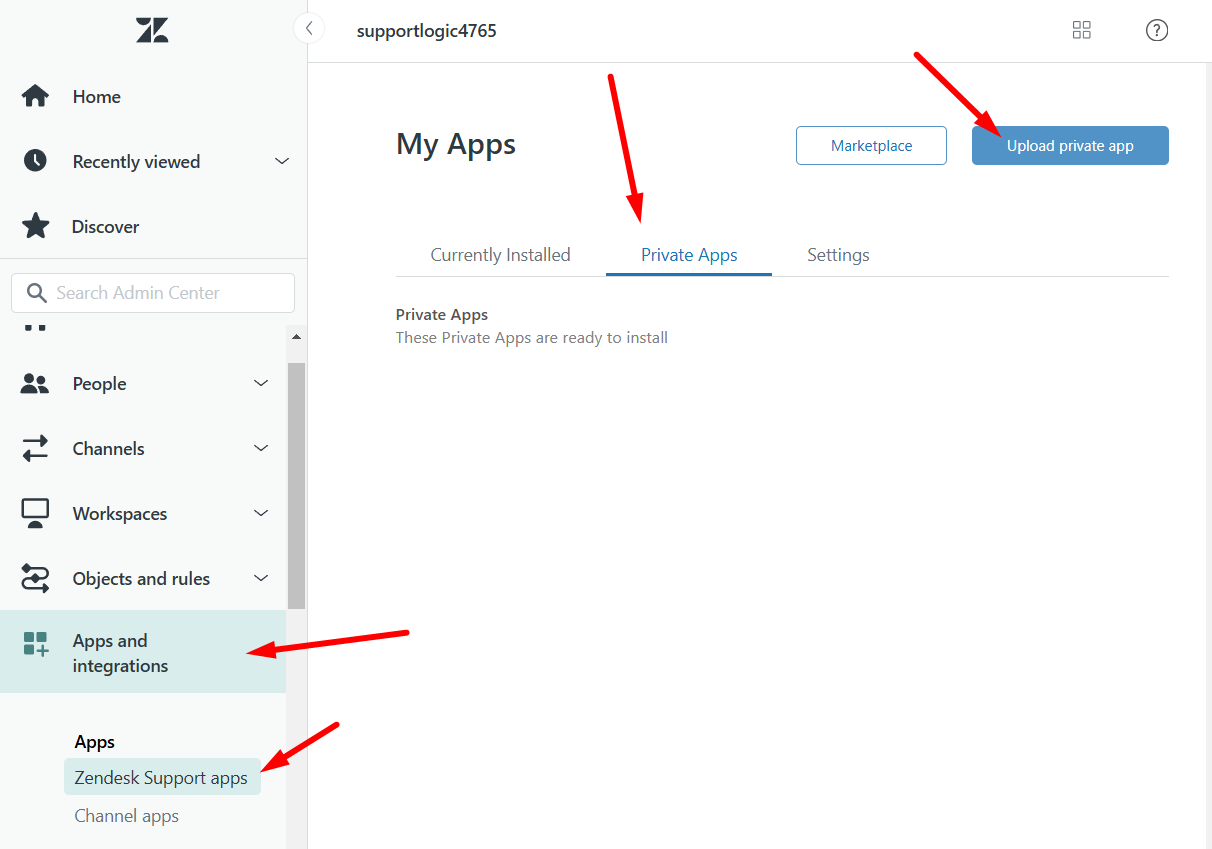The image size is (1212, 849).
Task: Click the Apps sidebar section heading
Action: point(95,741)
